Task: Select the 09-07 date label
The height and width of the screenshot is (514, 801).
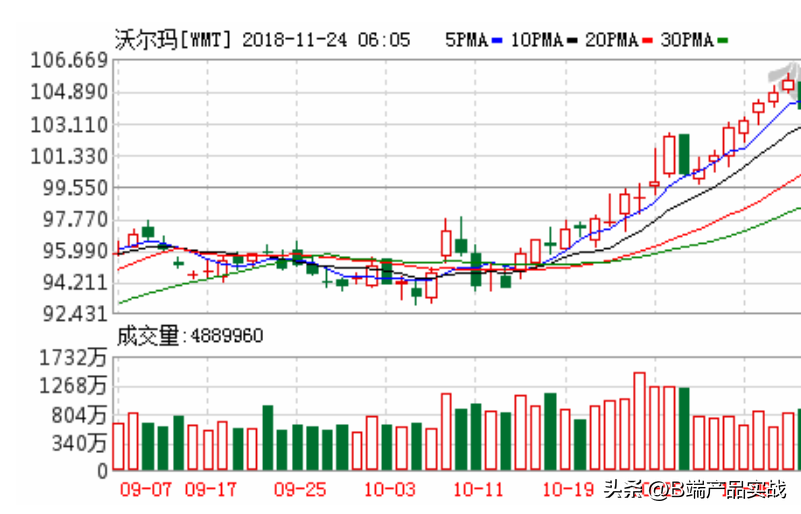Action: pyautogui.click(x=146, y=489)
